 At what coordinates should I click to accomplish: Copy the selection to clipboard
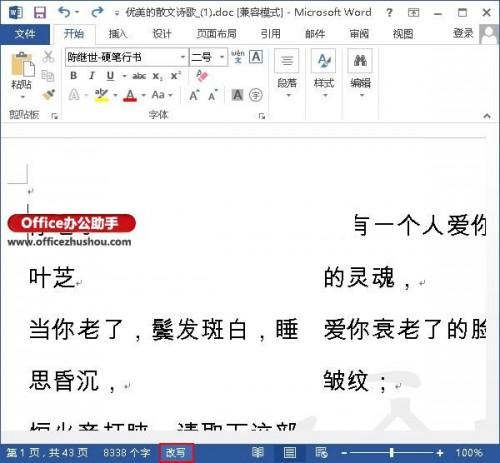[48, 76]
